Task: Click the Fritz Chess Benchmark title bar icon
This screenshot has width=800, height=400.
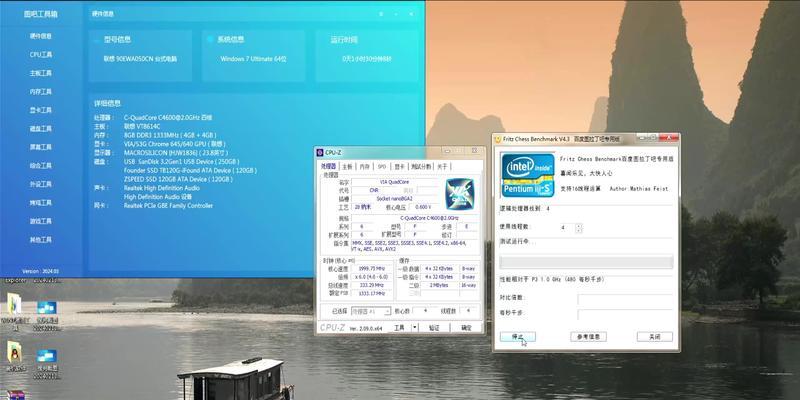Action: click(x=498, y=139)
